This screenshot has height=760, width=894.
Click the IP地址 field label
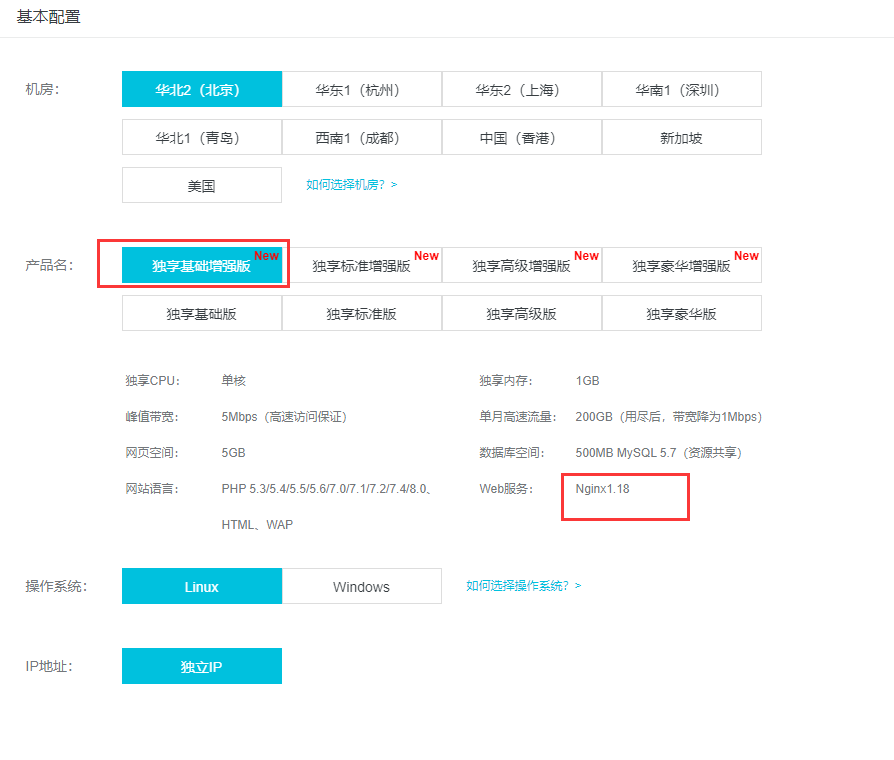[x=49, y=666]
